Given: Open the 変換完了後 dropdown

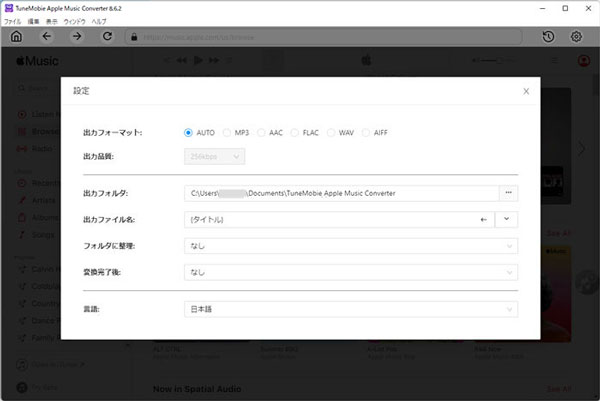Looking at the screenshot, I should (351, 272).
